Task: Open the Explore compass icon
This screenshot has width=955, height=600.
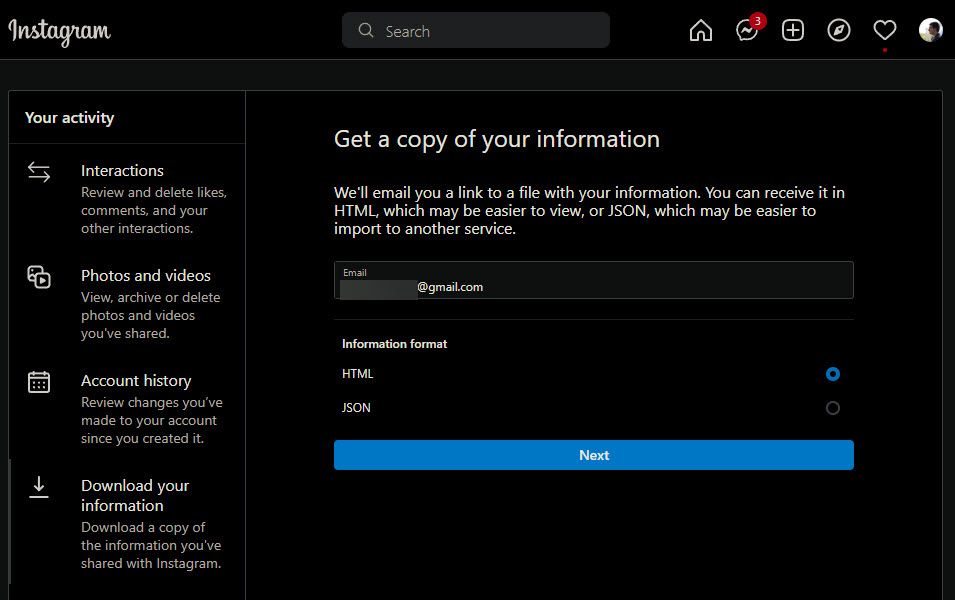Action: [x=839, y=31]
